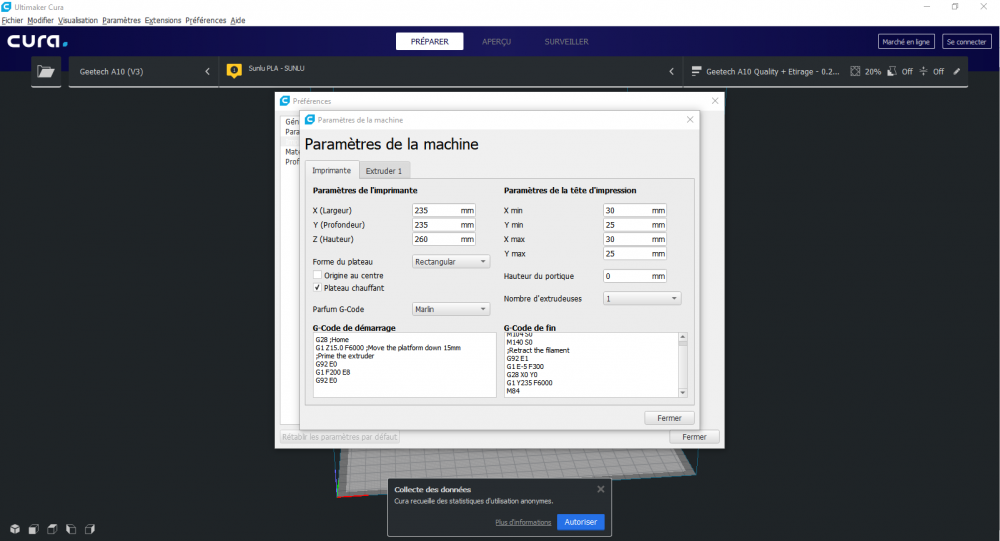Open the Paramètres menu

coord(121,20)
